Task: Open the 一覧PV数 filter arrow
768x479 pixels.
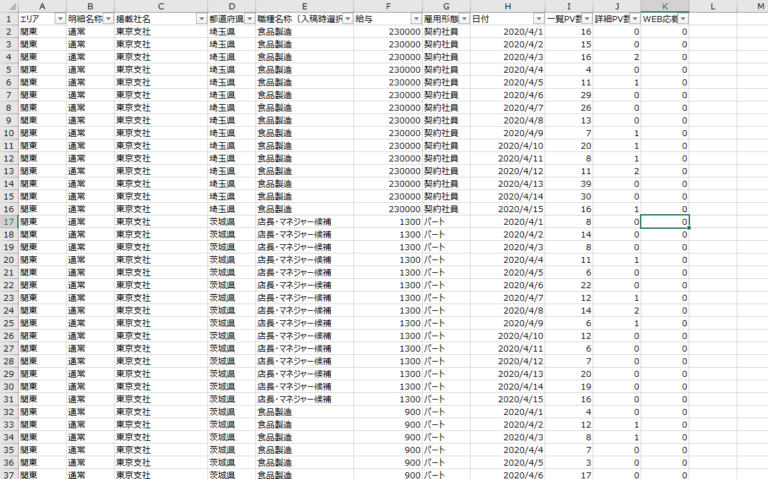Action: coord(586,19)
